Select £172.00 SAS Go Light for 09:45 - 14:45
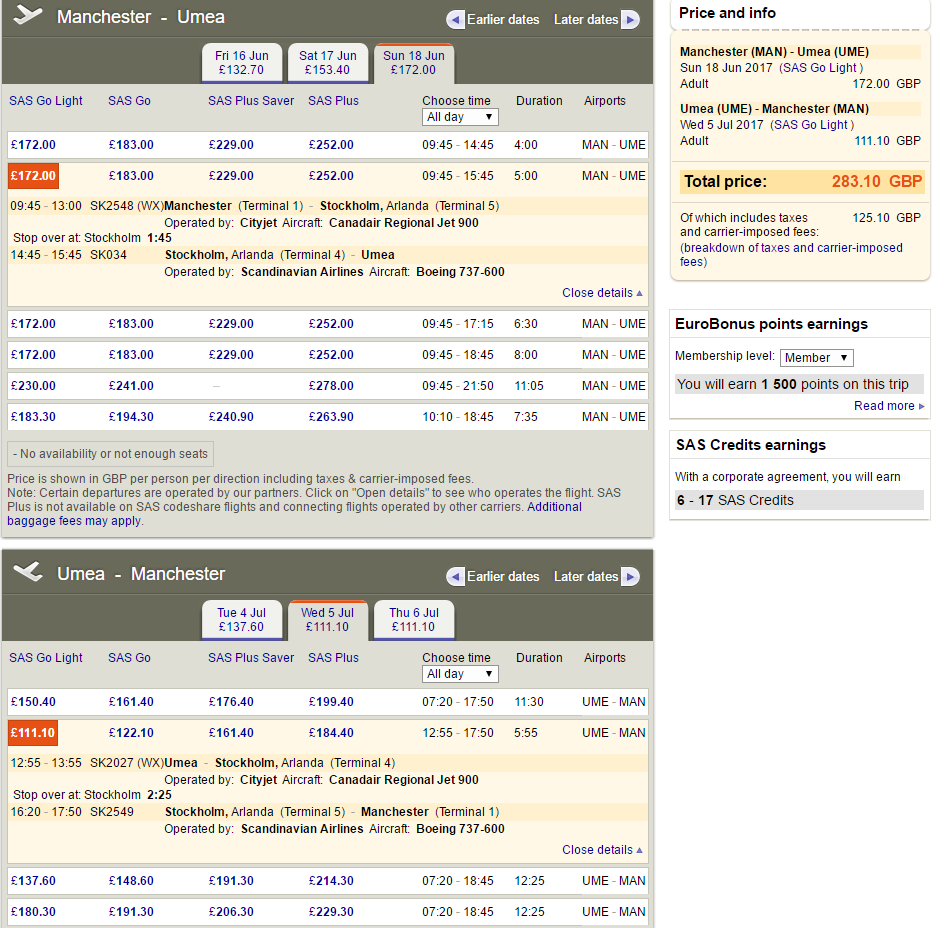940x928 pixels. point(34,144)
